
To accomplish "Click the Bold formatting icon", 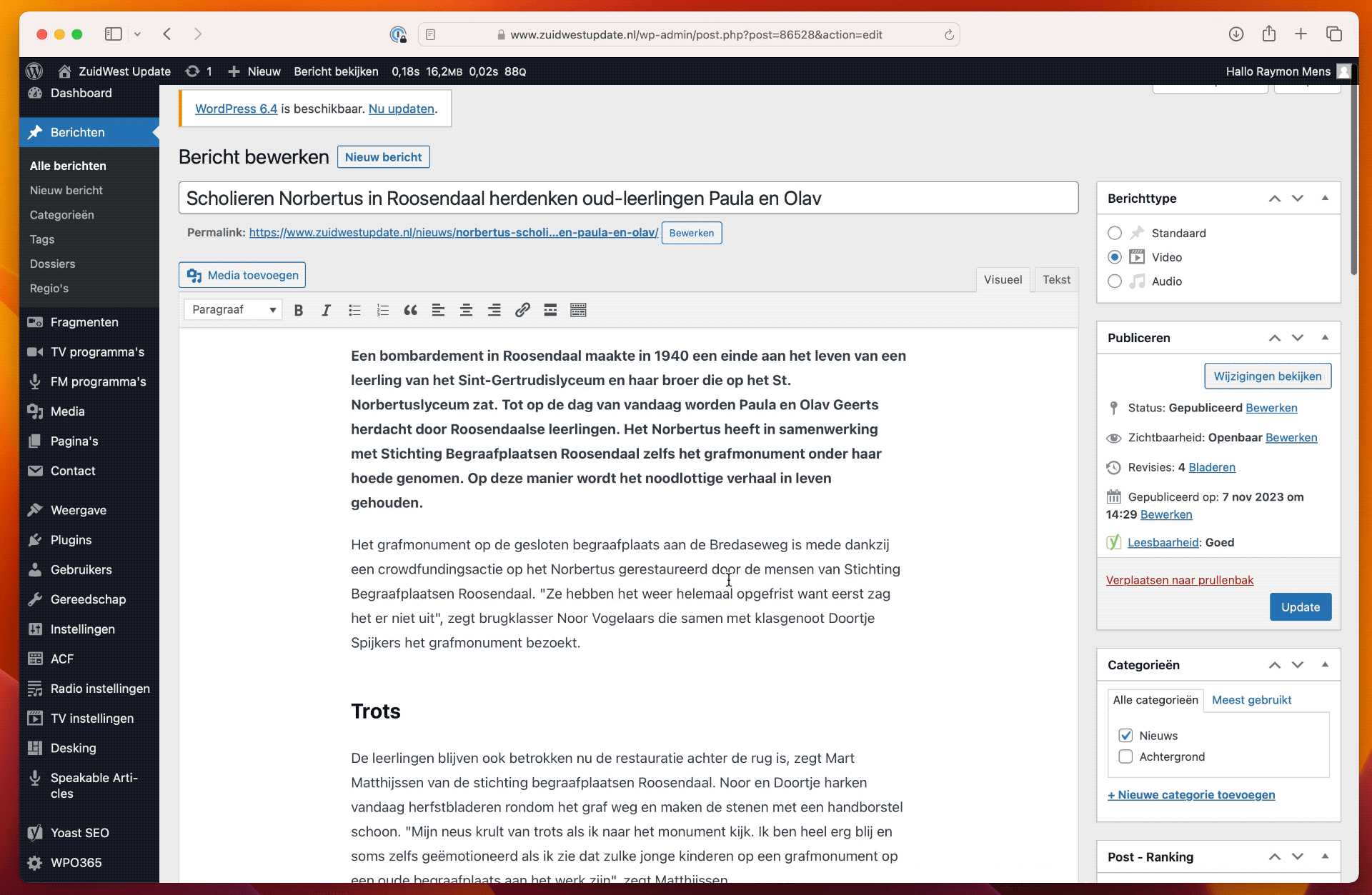I will (299, 310).
